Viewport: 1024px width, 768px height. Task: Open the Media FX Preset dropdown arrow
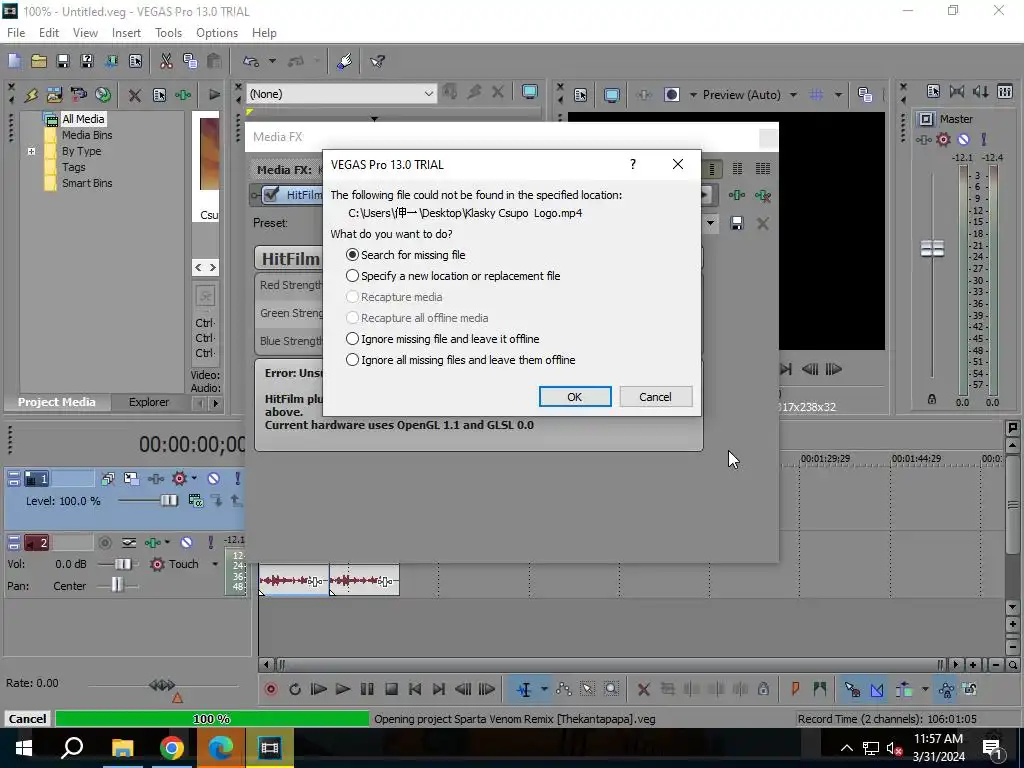pyautogui.click(x=710, y=223)
